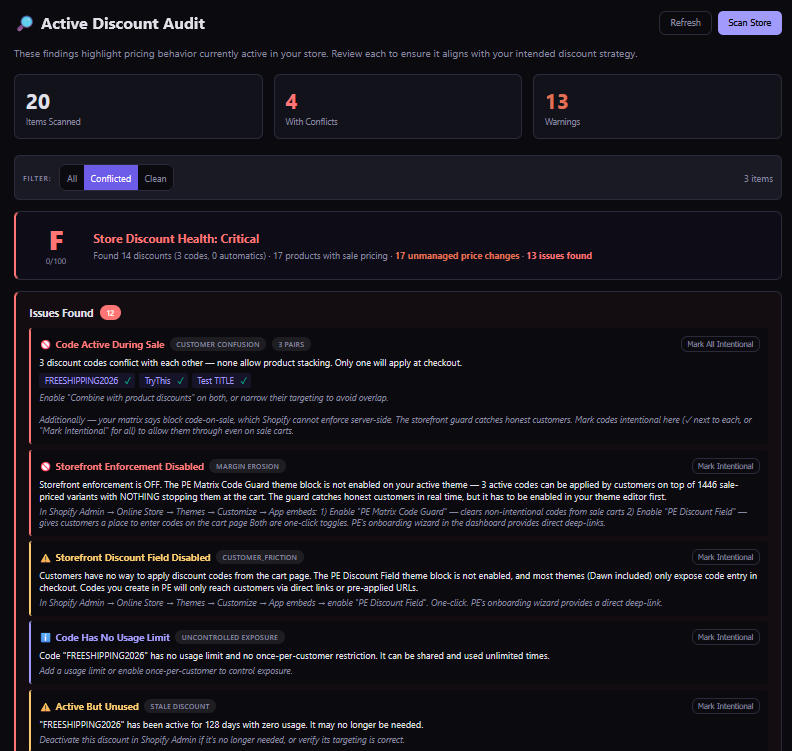Viewport: 792px width, 751px height.
Task: Click the 3 PAIRS tag
Action: 291,344
